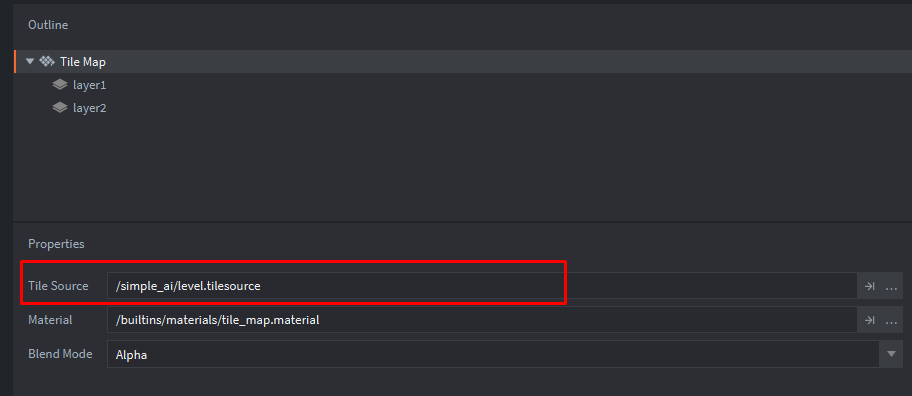The image size is (912, 396).
Task: Click the Blend Mode property label
Action: pos(60,354)
